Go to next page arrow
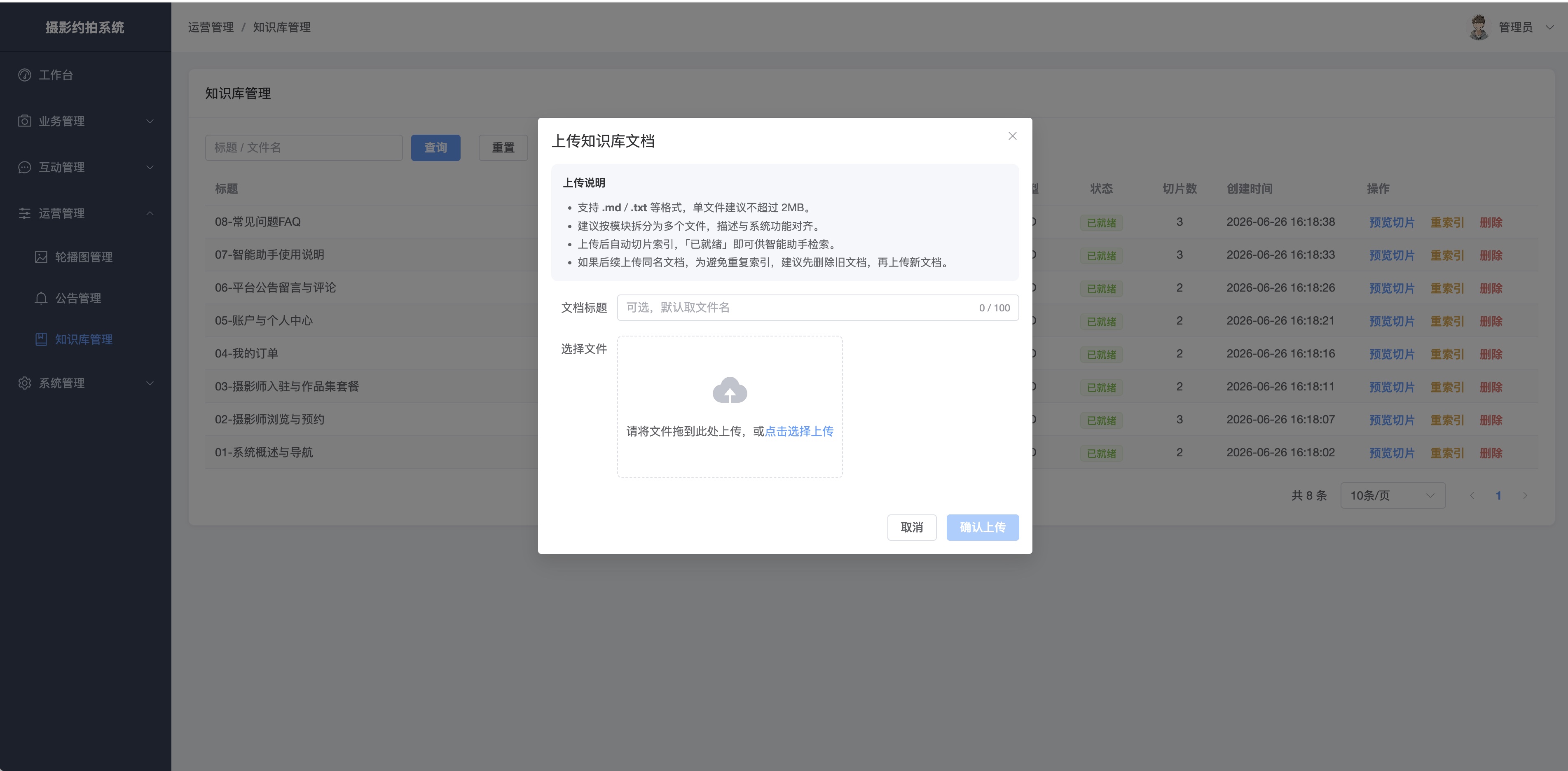Viewport: 1568px width, 771px height. pyautogui.click(x=1525, y=496)
